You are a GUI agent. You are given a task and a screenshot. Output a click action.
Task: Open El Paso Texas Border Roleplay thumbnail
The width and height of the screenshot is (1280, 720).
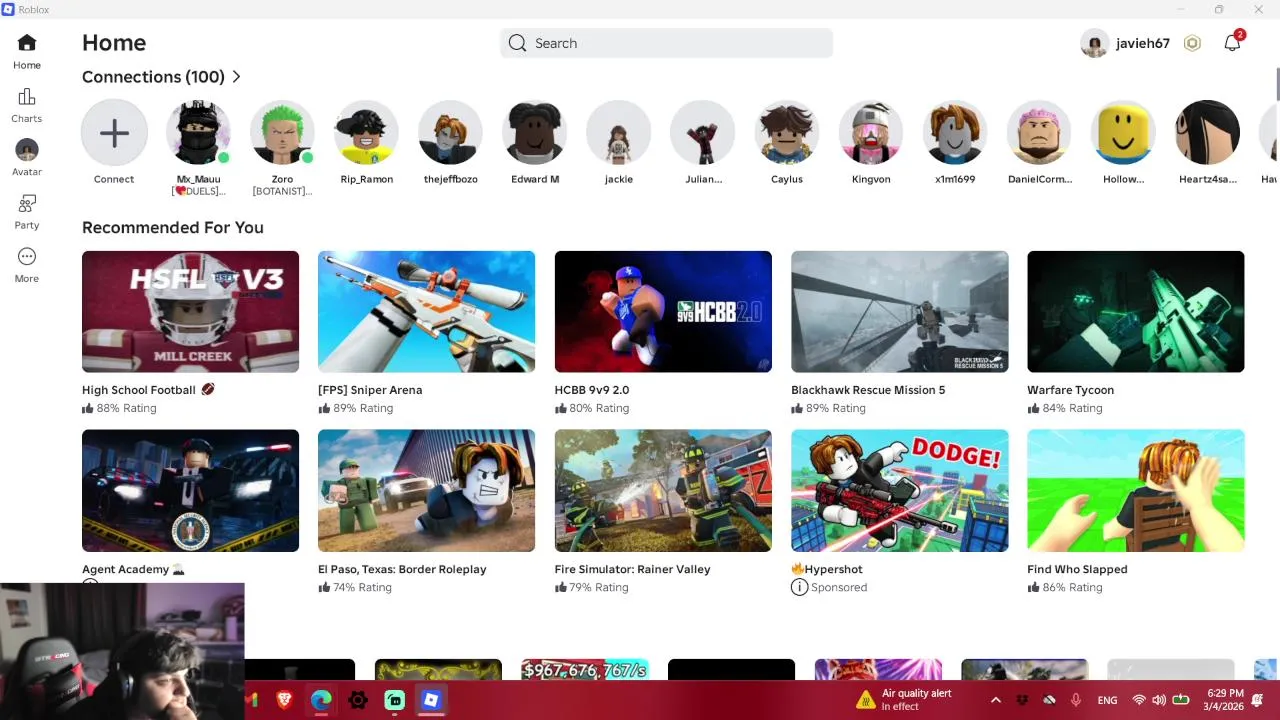point(426,491)
